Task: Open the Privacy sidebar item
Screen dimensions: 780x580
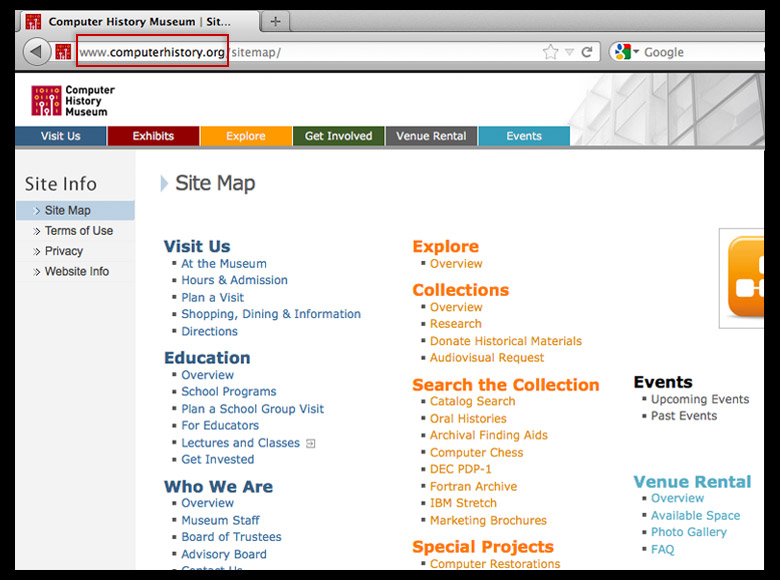Action: (x=64, y=251)
